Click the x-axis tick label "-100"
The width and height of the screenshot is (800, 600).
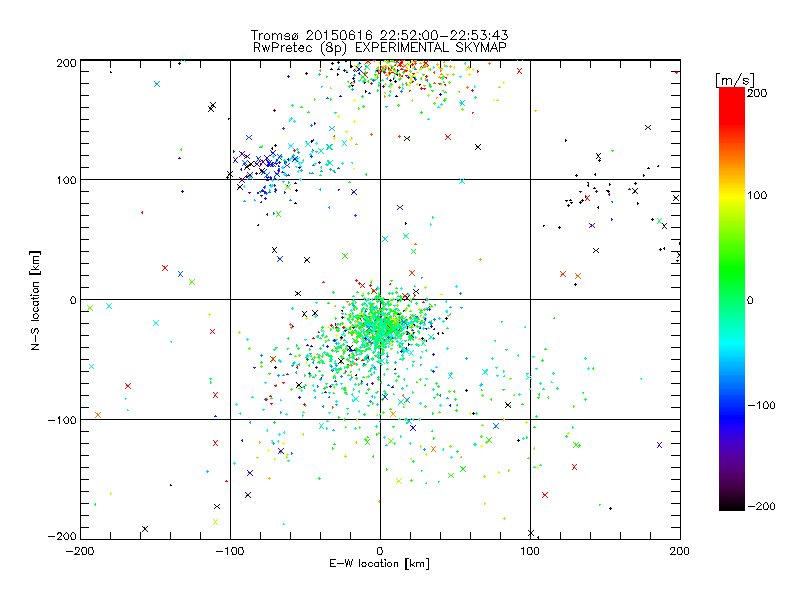tap(230, 551)
